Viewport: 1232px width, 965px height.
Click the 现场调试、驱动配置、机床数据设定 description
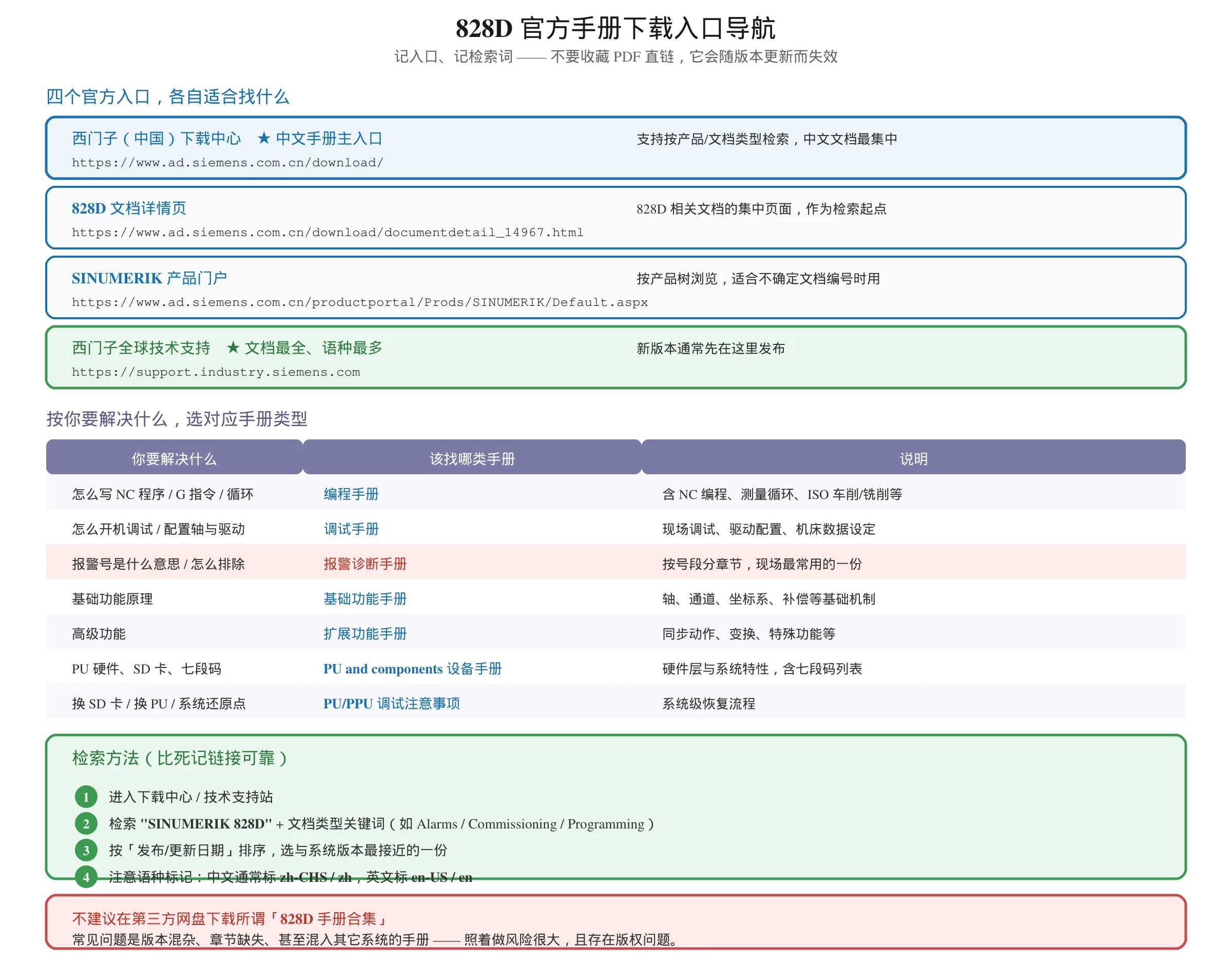(769, 529)
